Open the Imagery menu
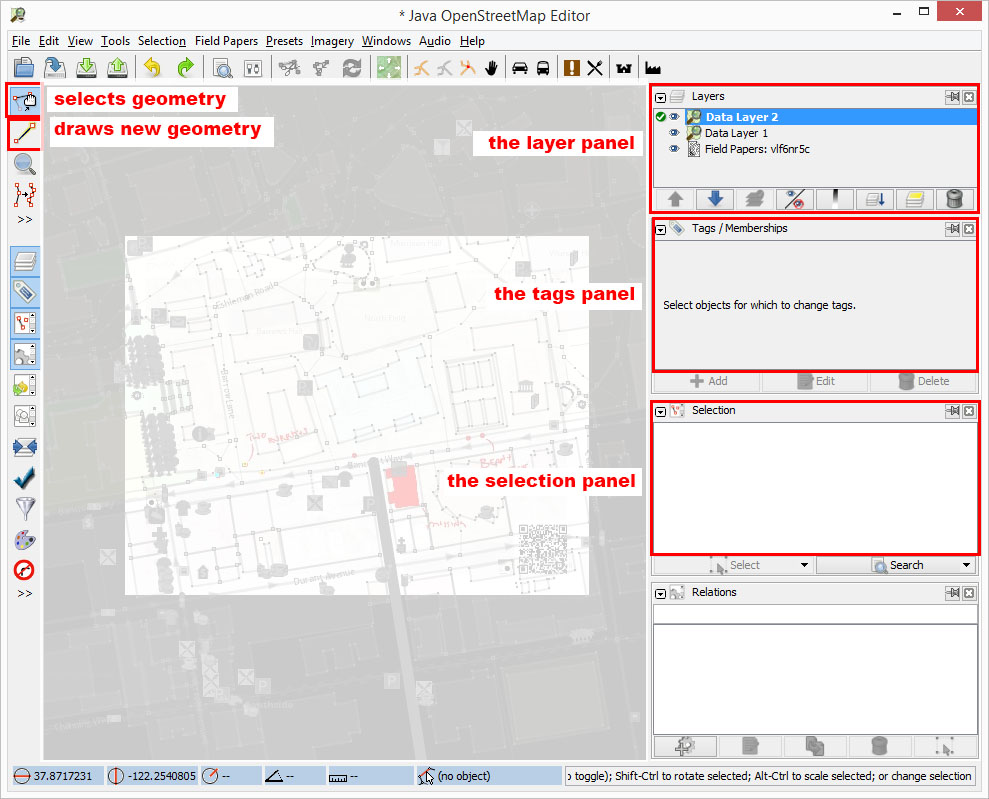Image resolution: width=989 pixels, height=799 pixels. point(332,41)
